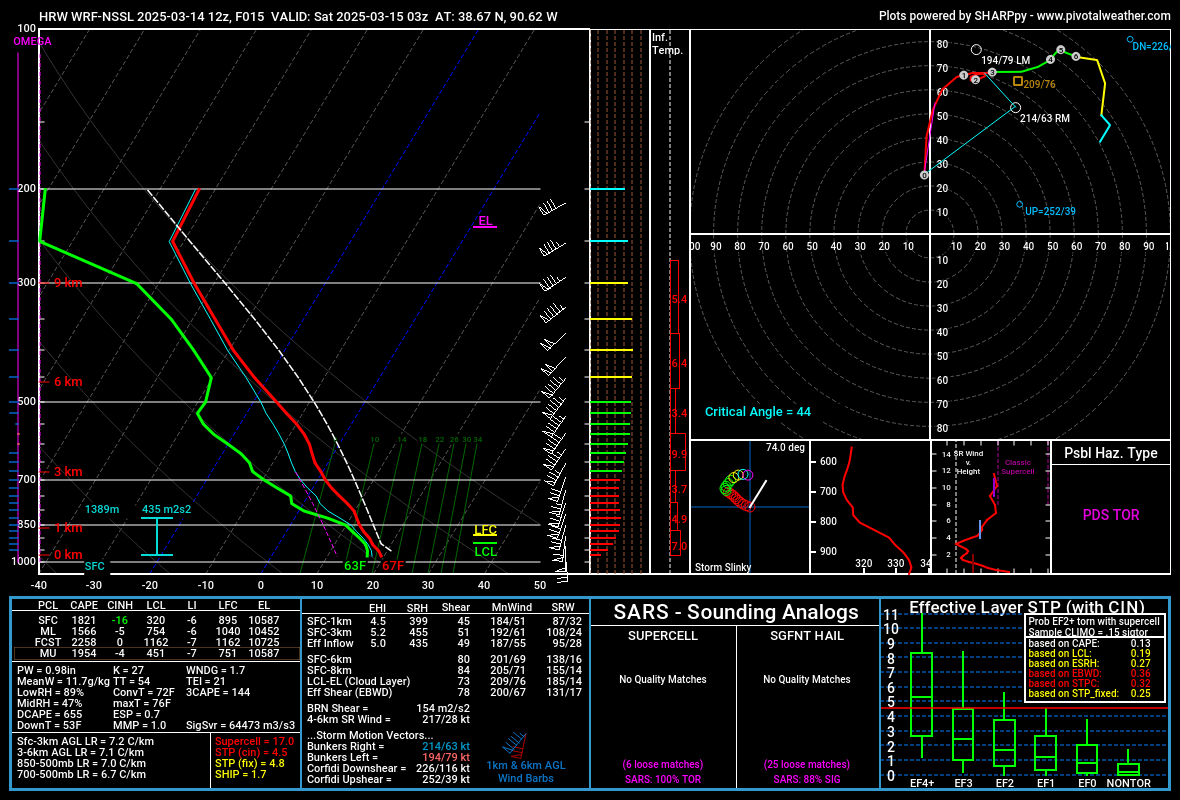
Task: Select the yellow LFC level marker
Action: click(485, 531)
